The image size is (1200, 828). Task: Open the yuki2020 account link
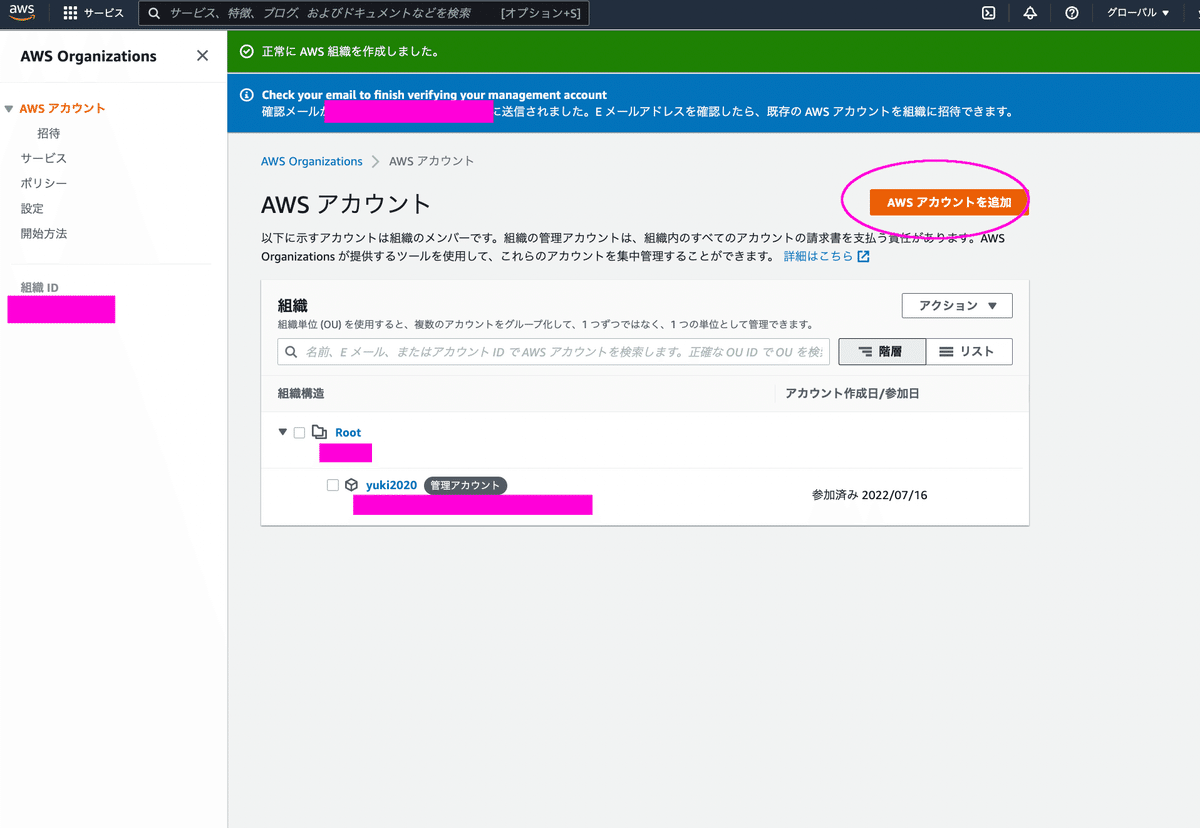click(x=391, y=485)
